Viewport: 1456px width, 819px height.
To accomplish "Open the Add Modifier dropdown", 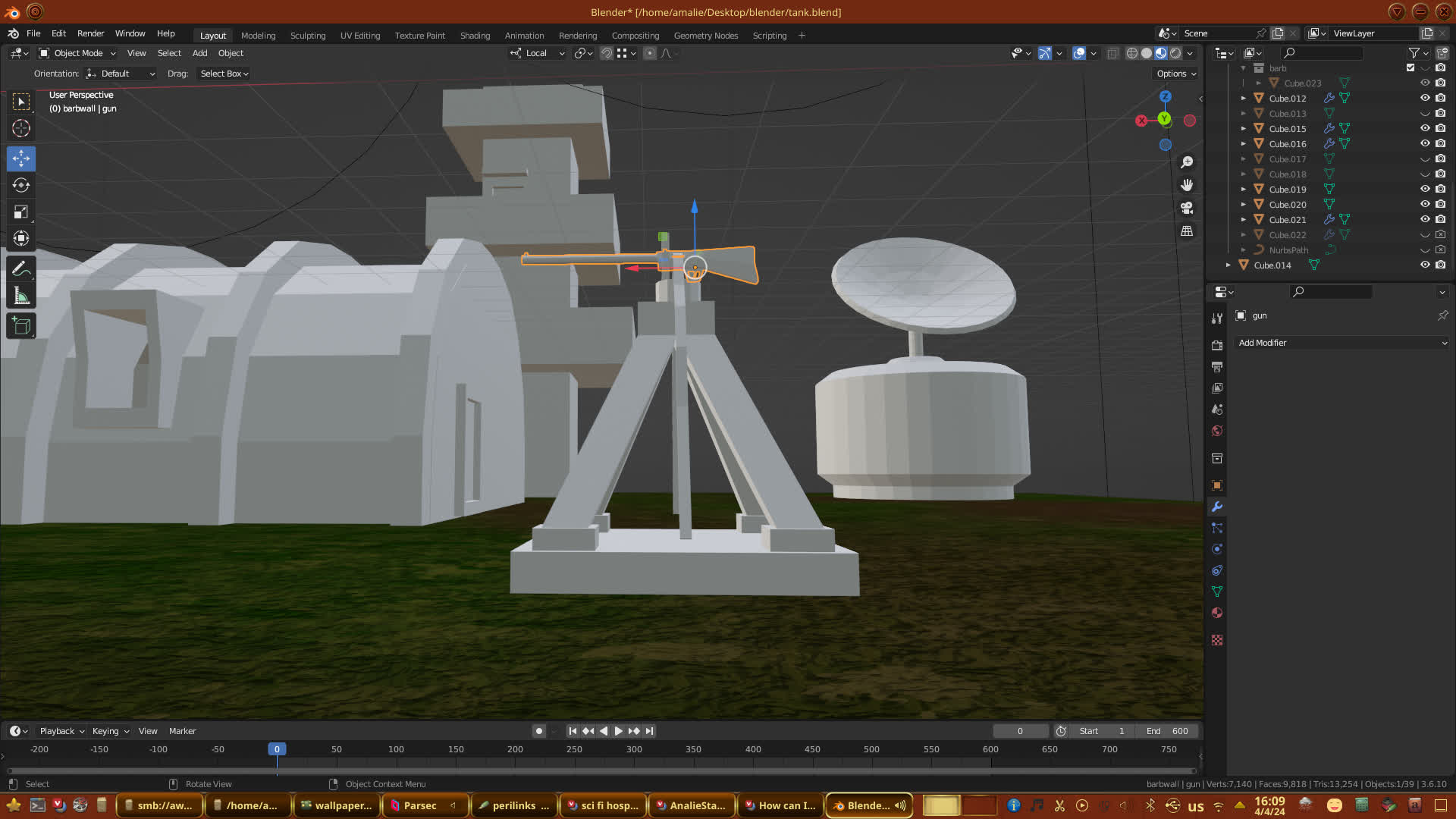I will coord(1341,343).
